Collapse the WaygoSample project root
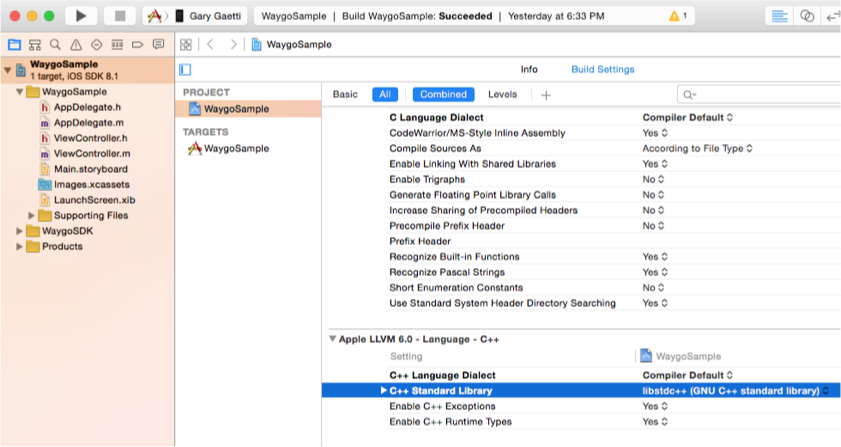This screenshot has height=447, width=841. coord(8,70)
